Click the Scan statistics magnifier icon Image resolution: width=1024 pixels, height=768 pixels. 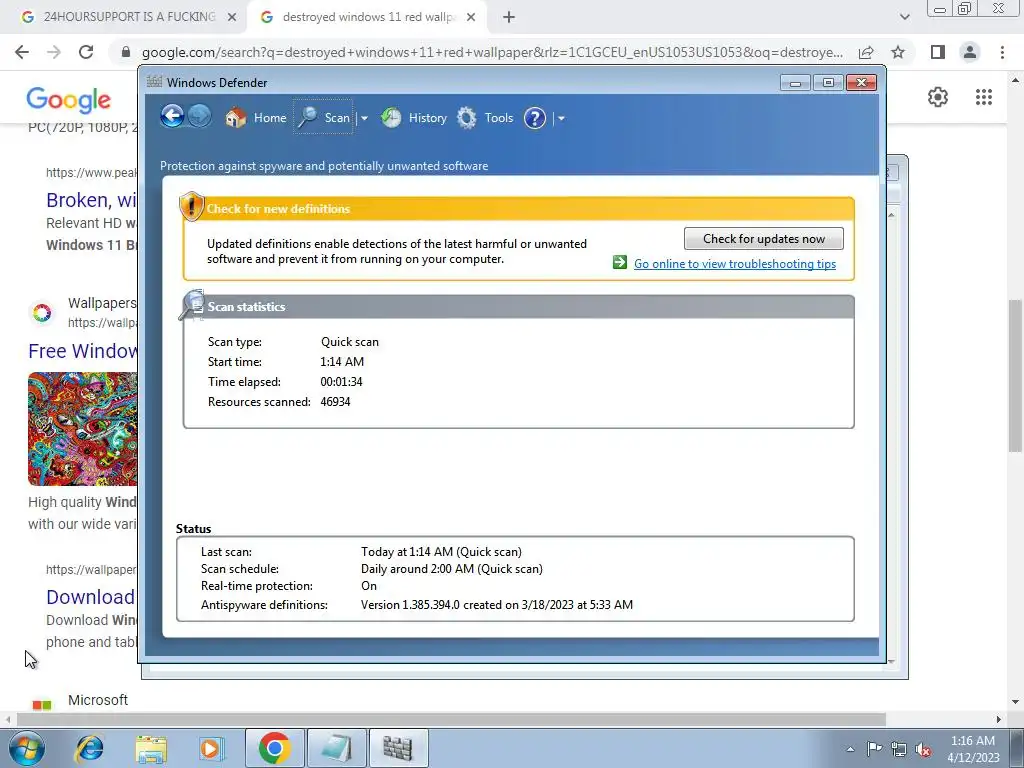click(192, 305)
